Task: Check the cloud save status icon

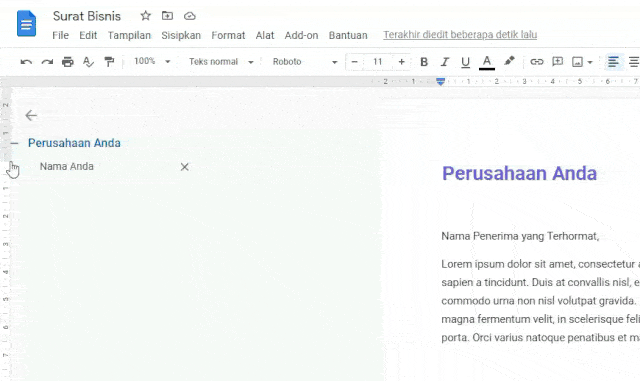Action: (x=190, y=16)
